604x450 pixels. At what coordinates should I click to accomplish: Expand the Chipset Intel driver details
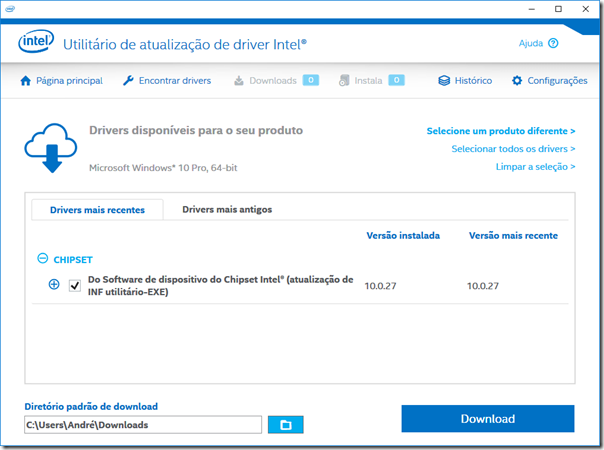(x=54, y=285)
